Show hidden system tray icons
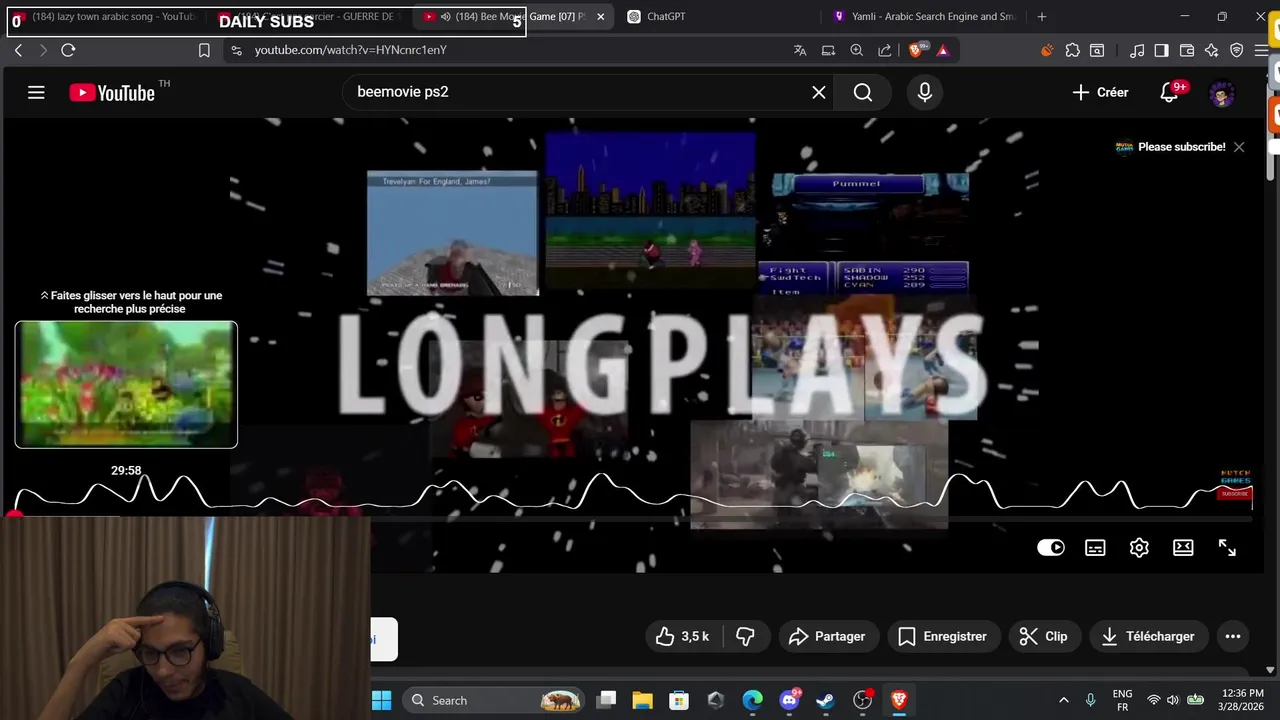The width and height of the screenshot is (1280, 720). click(1063, 700)
